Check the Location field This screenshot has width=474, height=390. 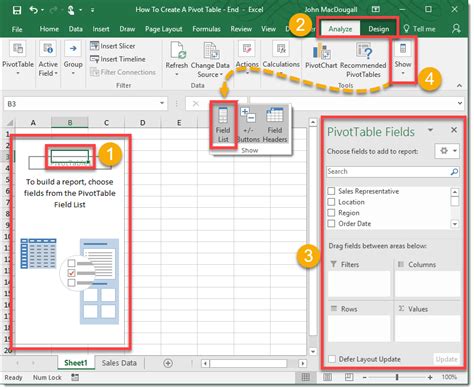coord(331,202)
